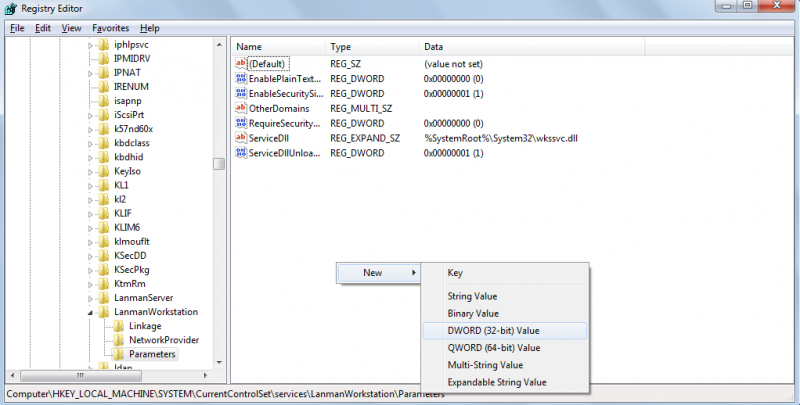The width and height of the screenshot is (800, 405).
Task: Click the tree horizontal scroll right arrow
Action: [x=205, y=375]
